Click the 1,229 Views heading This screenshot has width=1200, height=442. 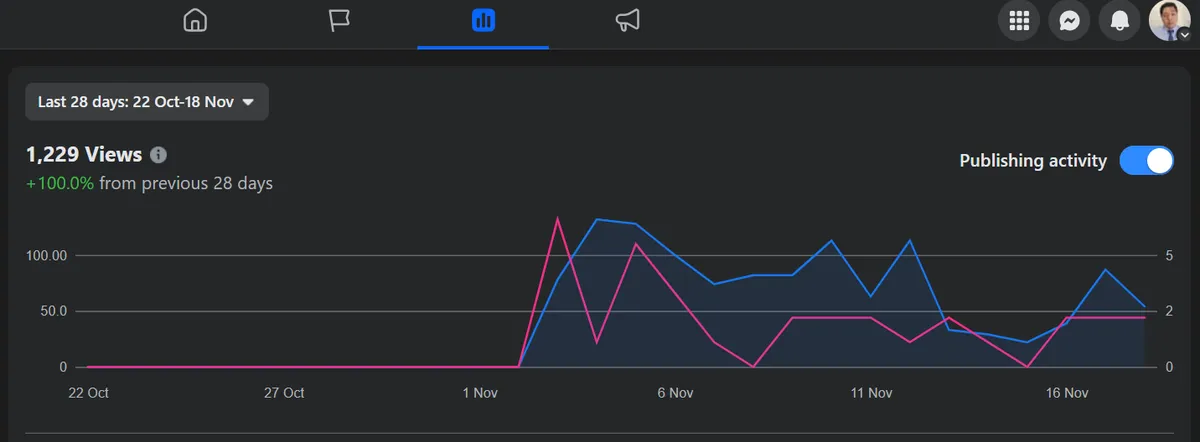(x=84, y=155)
